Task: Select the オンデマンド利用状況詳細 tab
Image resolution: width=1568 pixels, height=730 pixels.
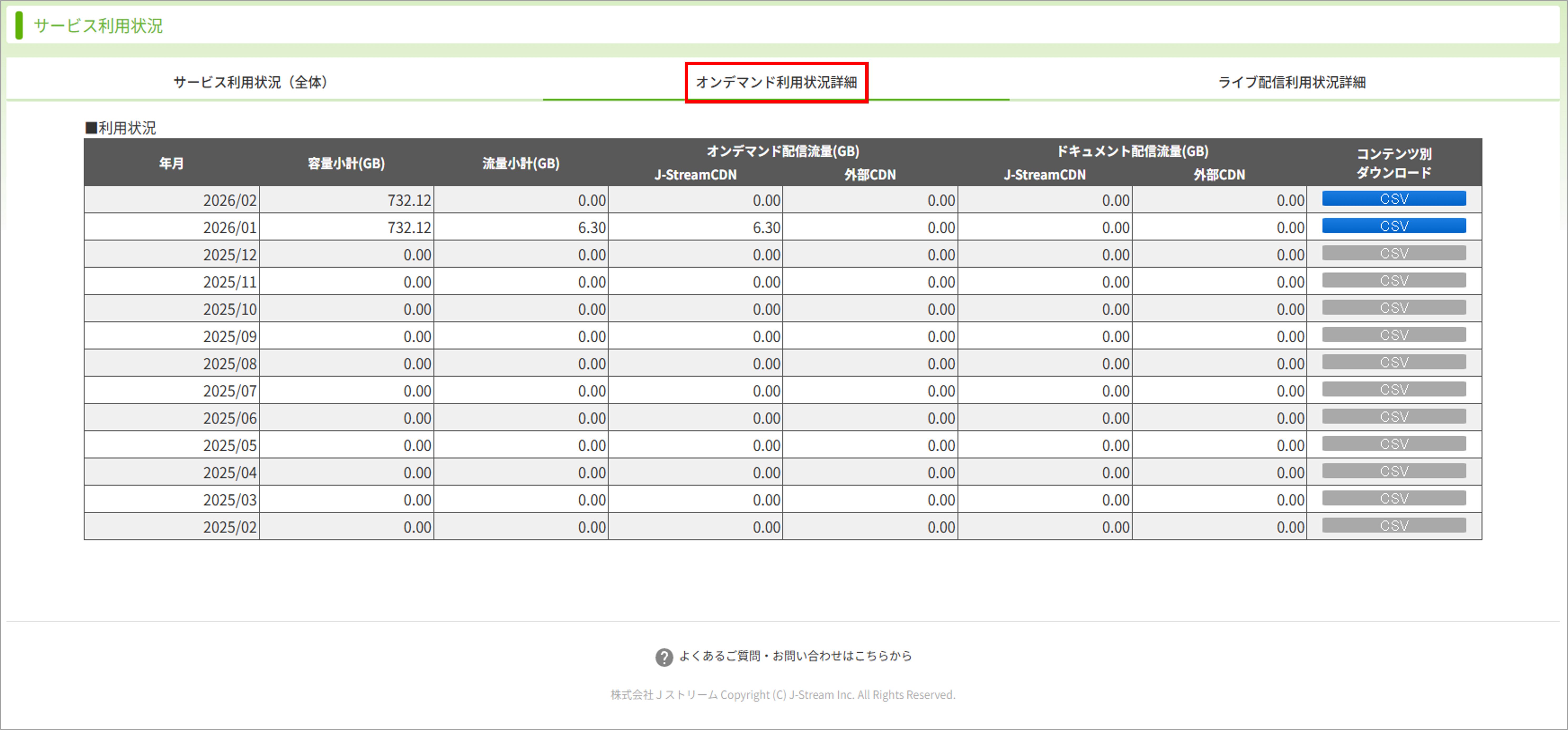Action: pos(776,82)
